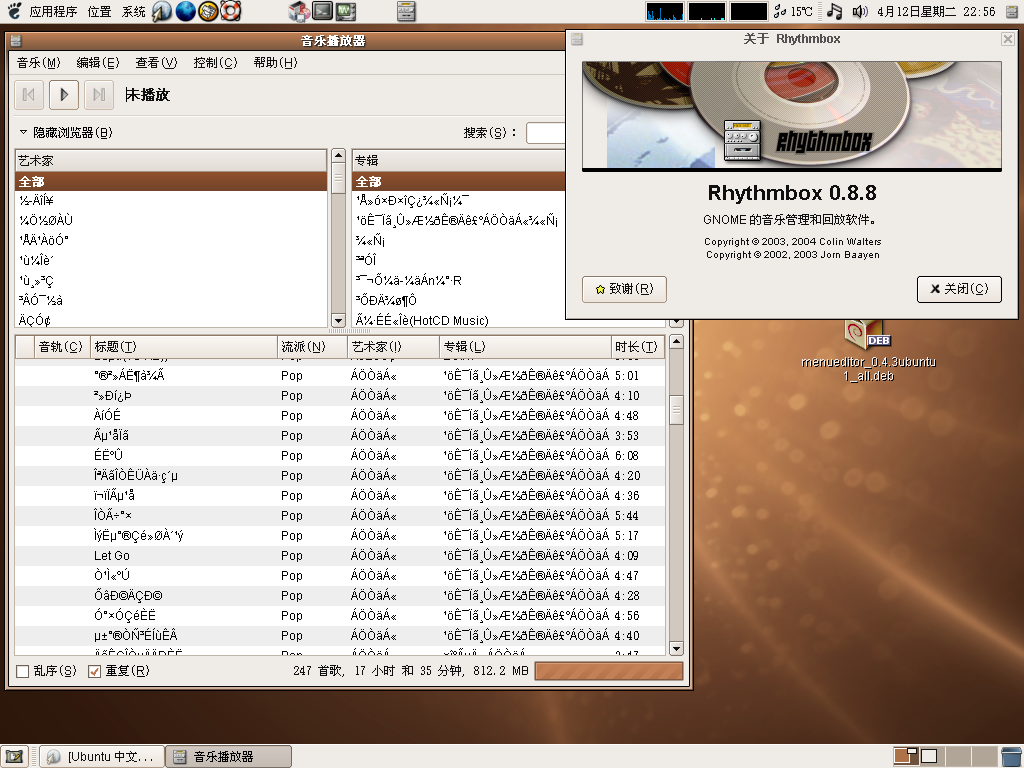Disable the 重复 repeat checkbox
Viewport: 1024px width, 768px height.
(94, 671)
